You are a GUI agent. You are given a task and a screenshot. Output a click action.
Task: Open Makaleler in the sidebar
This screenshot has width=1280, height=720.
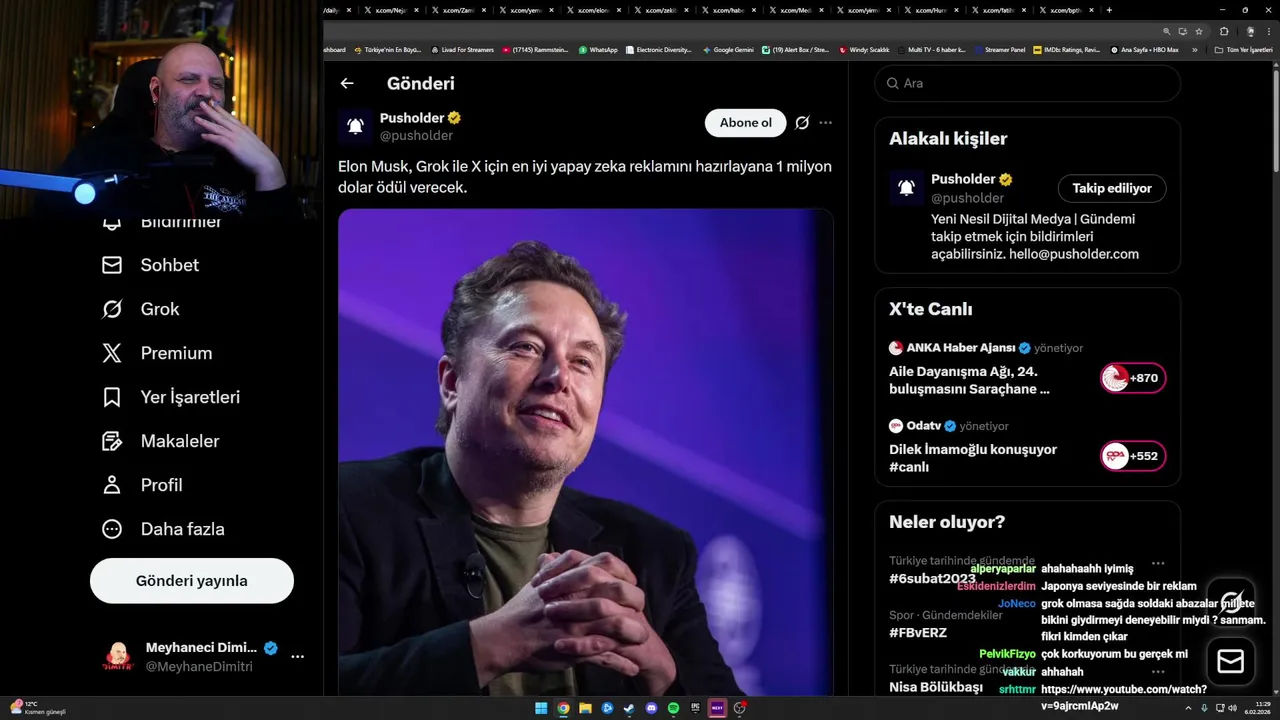[x=161, y=441]
